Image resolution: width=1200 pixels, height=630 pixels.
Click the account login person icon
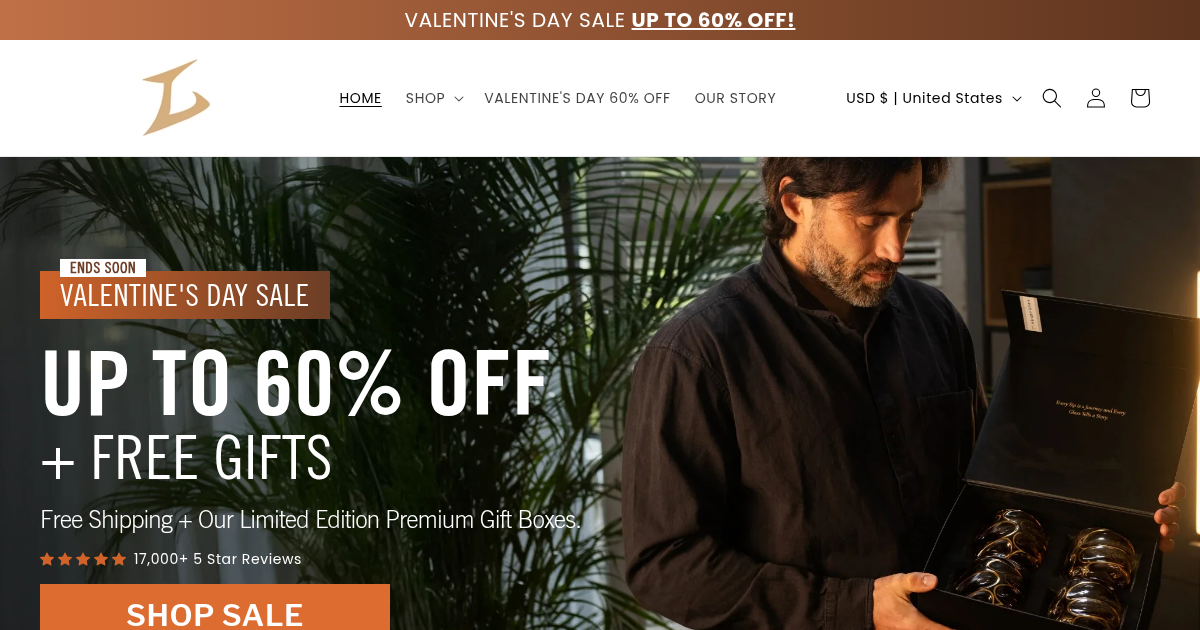[1096, 98]
